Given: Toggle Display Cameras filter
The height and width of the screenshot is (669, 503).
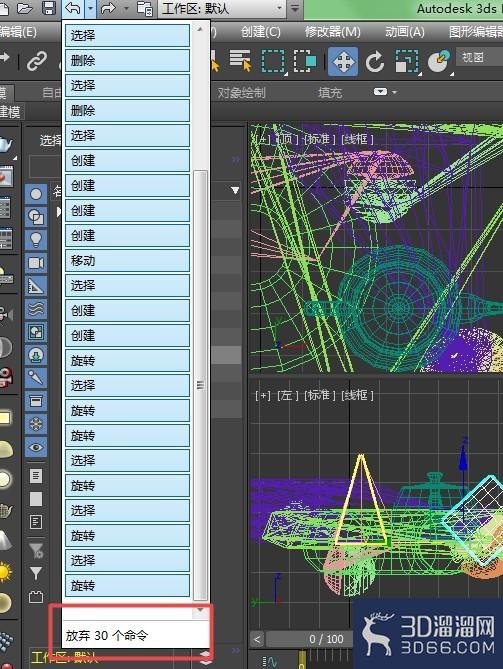Looking at the screenshot, I should click(36, 263).
